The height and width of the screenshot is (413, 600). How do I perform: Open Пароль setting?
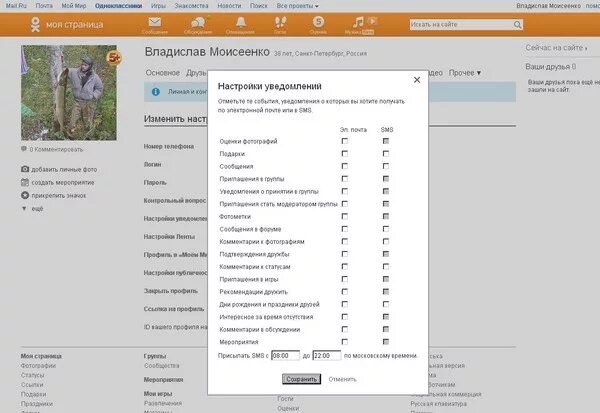pos(155,182)
